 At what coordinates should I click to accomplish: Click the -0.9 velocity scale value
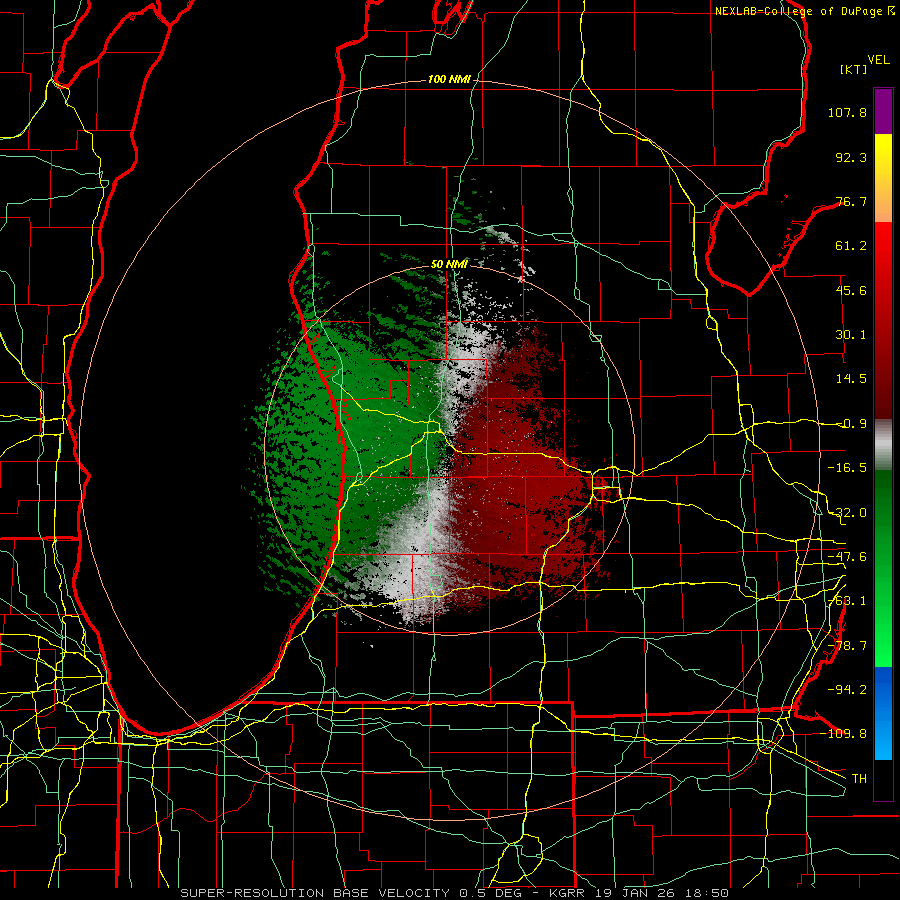pos(851,424)
